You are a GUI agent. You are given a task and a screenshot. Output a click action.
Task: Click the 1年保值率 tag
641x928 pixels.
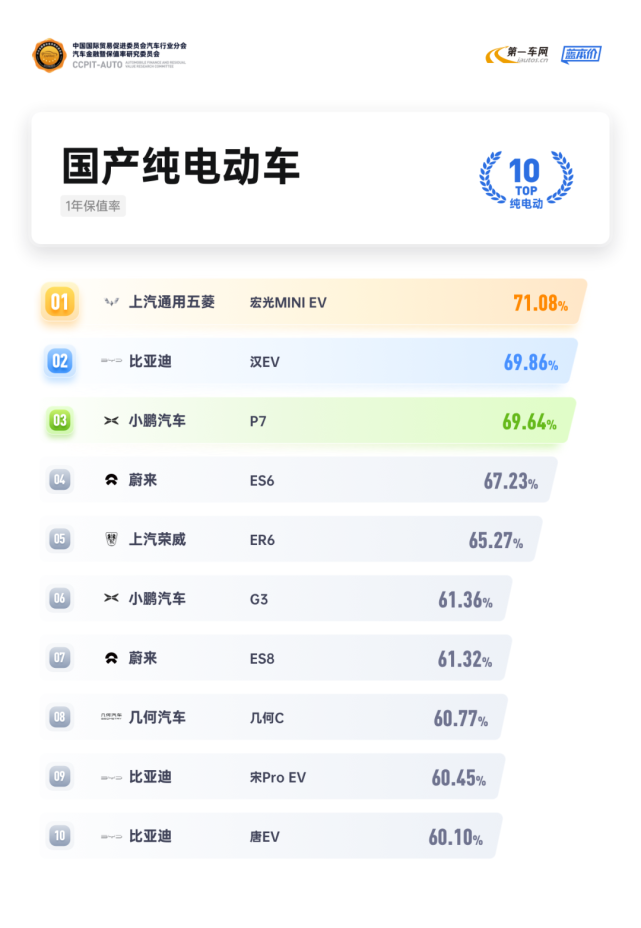[93, 206]
